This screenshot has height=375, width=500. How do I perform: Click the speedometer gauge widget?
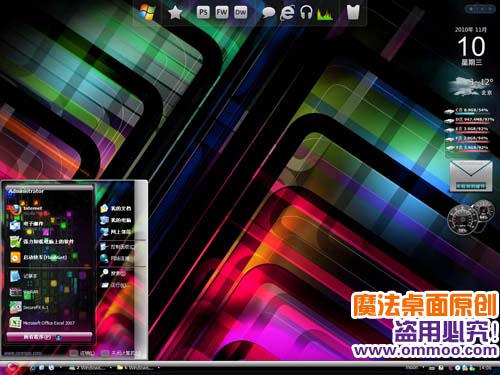click(471, 217)
